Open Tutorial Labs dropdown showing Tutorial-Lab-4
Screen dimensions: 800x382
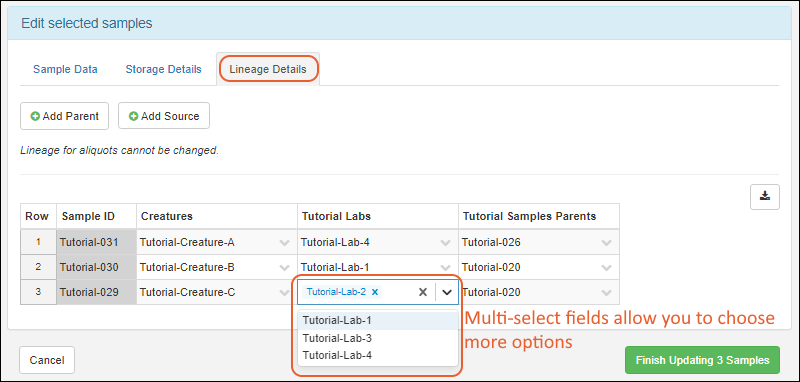pyautogui.click(x=445, y=243)
